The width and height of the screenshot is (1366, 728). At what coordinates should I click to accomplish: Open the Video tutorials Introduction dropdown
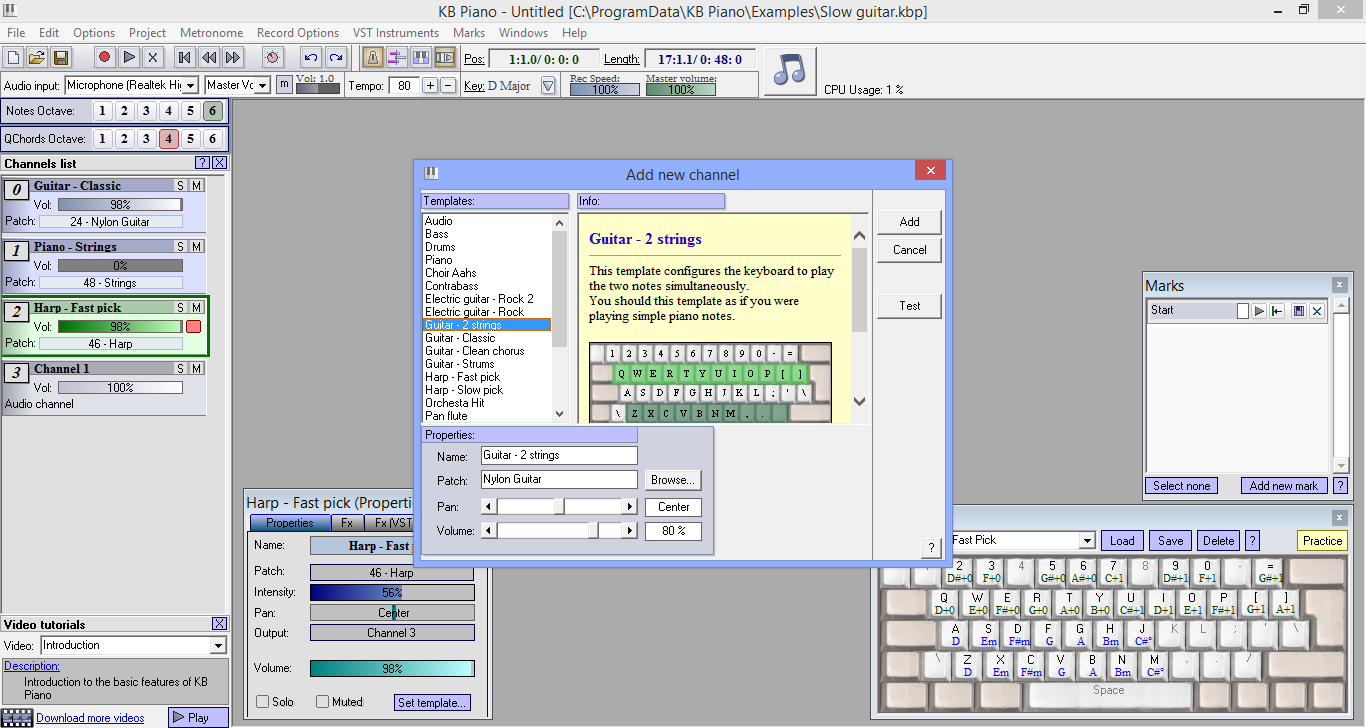tap(220, 646)
